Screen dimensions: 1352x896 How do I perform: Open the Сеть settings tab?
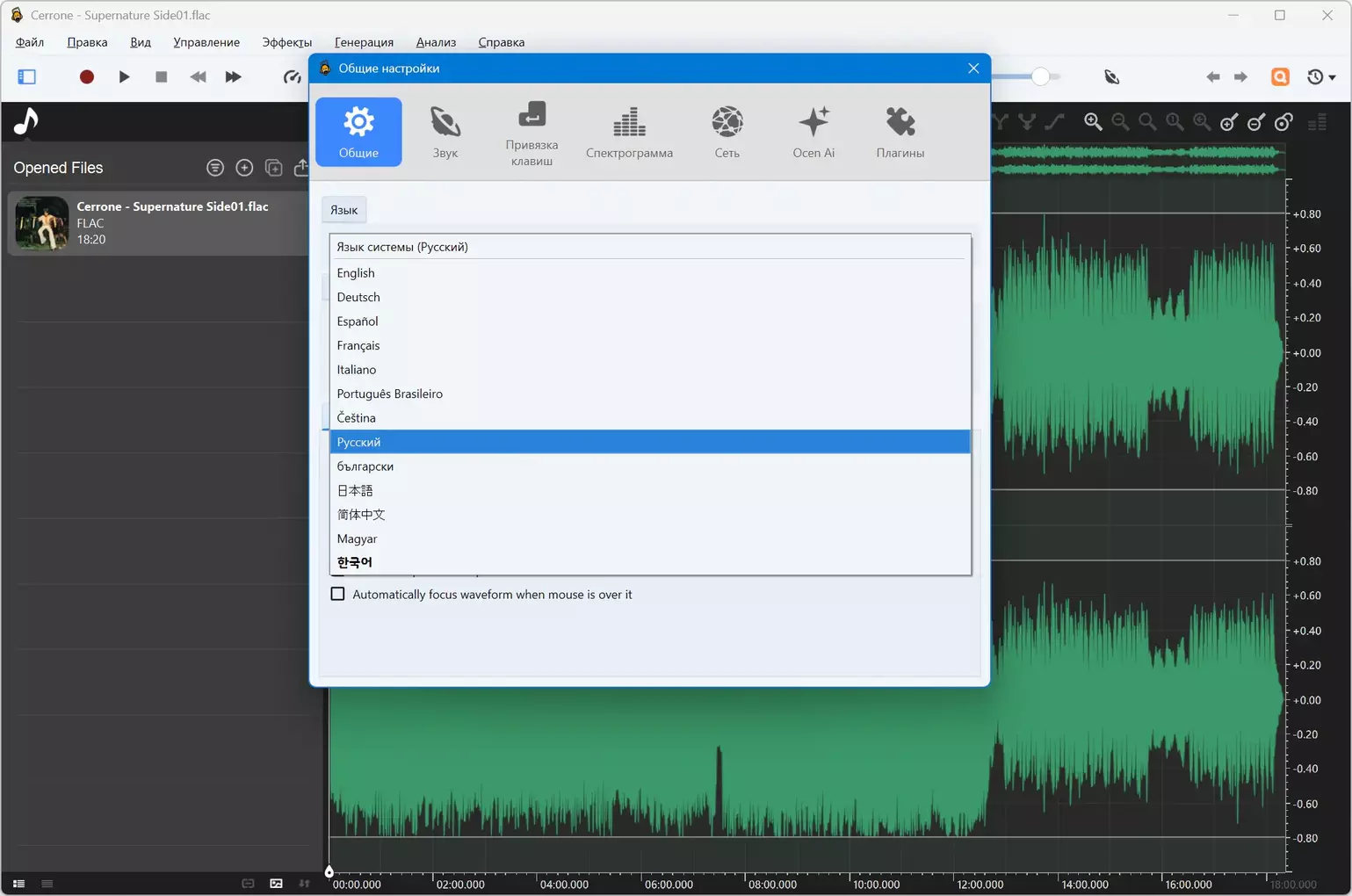coord(727,133)
